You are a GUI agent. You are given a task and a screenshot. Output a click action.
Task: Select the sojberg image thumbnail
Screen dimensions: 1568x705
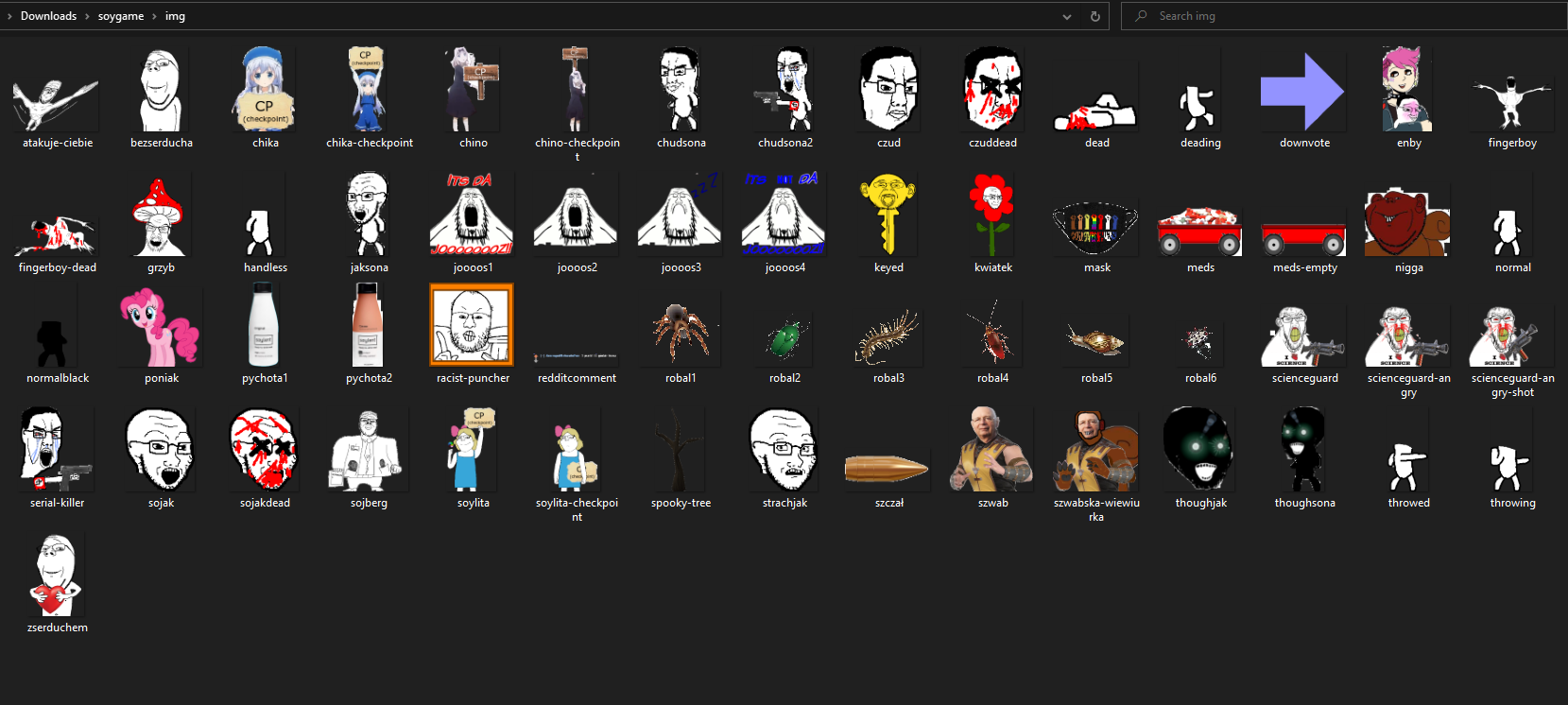point(368,450)
